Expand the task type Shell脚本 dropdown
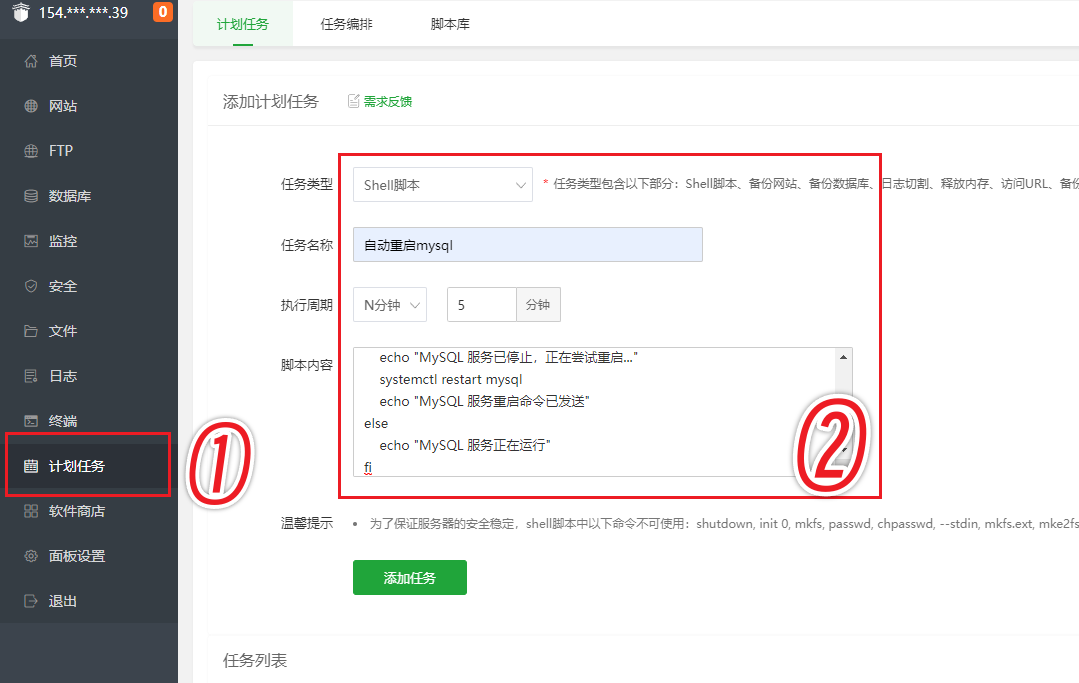The height and width of the screenshot is (683, 1079). click(442, 185)
